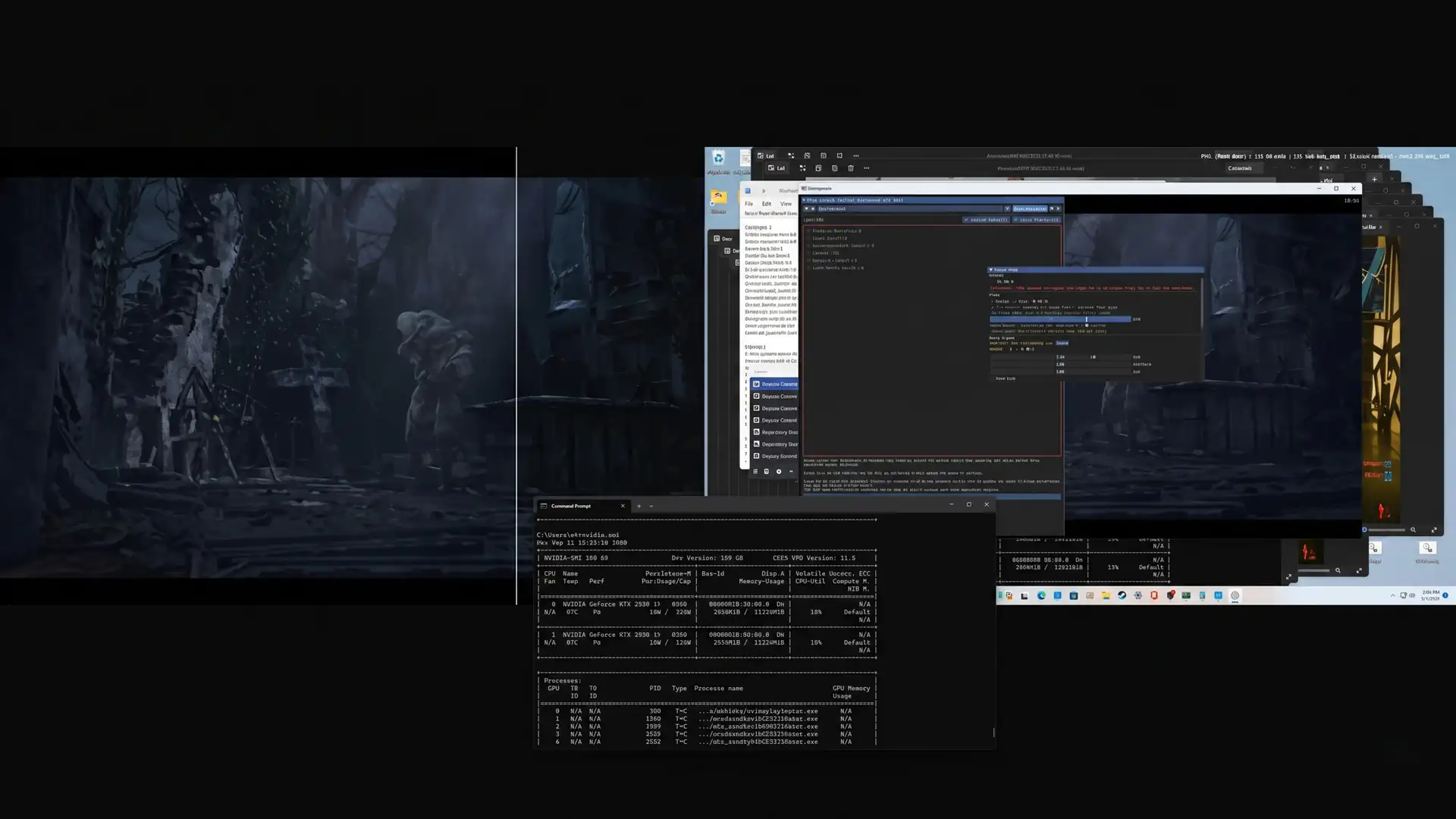Click the left 'Coolod' button above debug list
This screenshot has height=819, width=1456.
pyautogui.click(x=987, y=220)
